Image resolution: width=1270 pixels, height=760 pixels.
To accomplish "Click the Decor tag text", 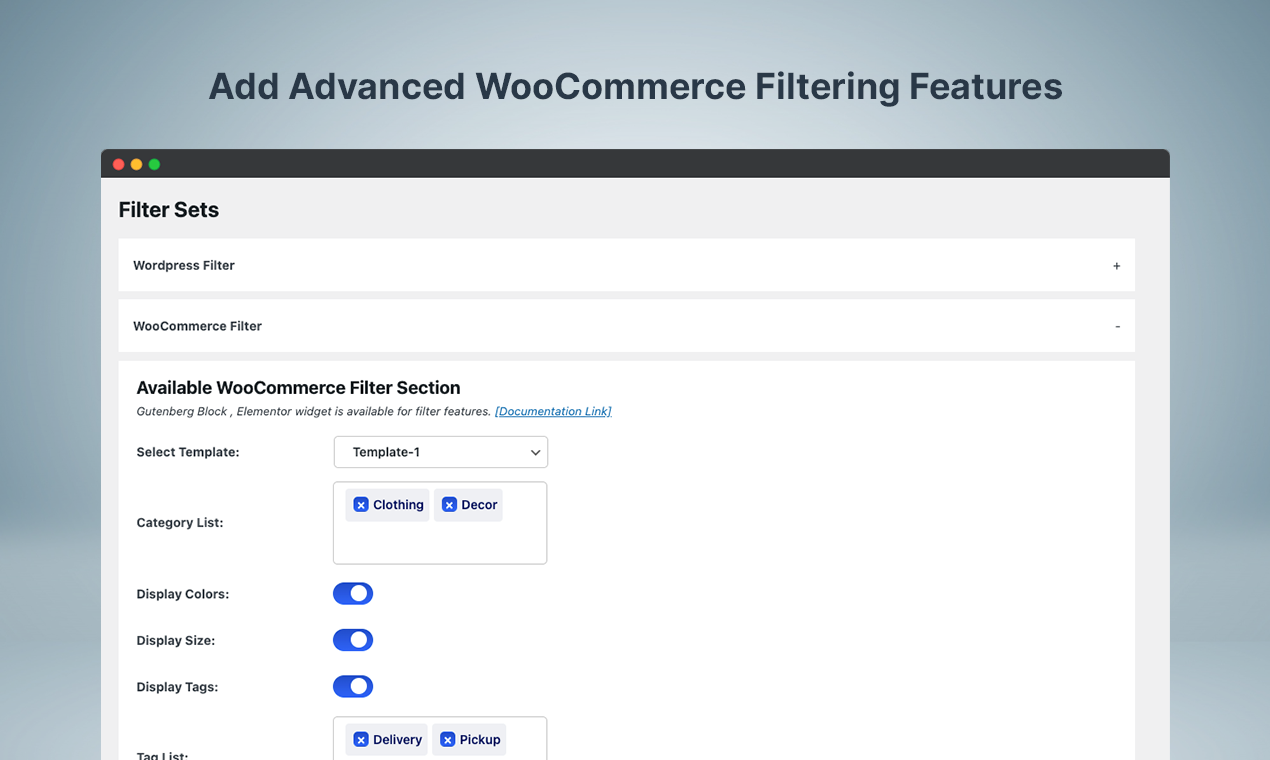I will click(x=479, y=505).
